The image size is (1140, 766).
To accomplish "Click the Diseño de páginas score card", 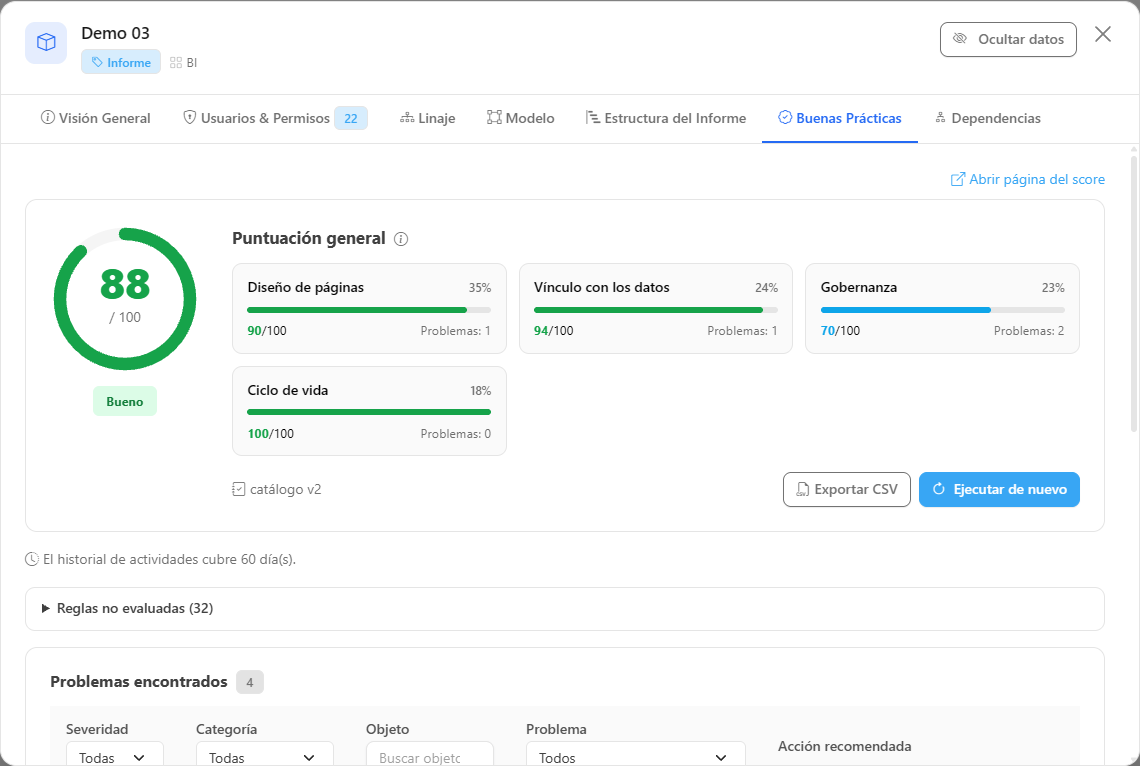I will [369, 309].
